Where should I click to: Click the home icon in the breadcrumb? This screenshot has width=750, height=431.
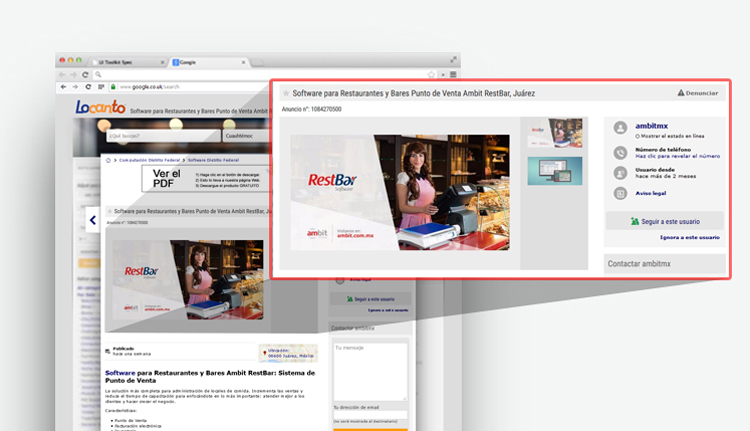[x=108, y=160]
